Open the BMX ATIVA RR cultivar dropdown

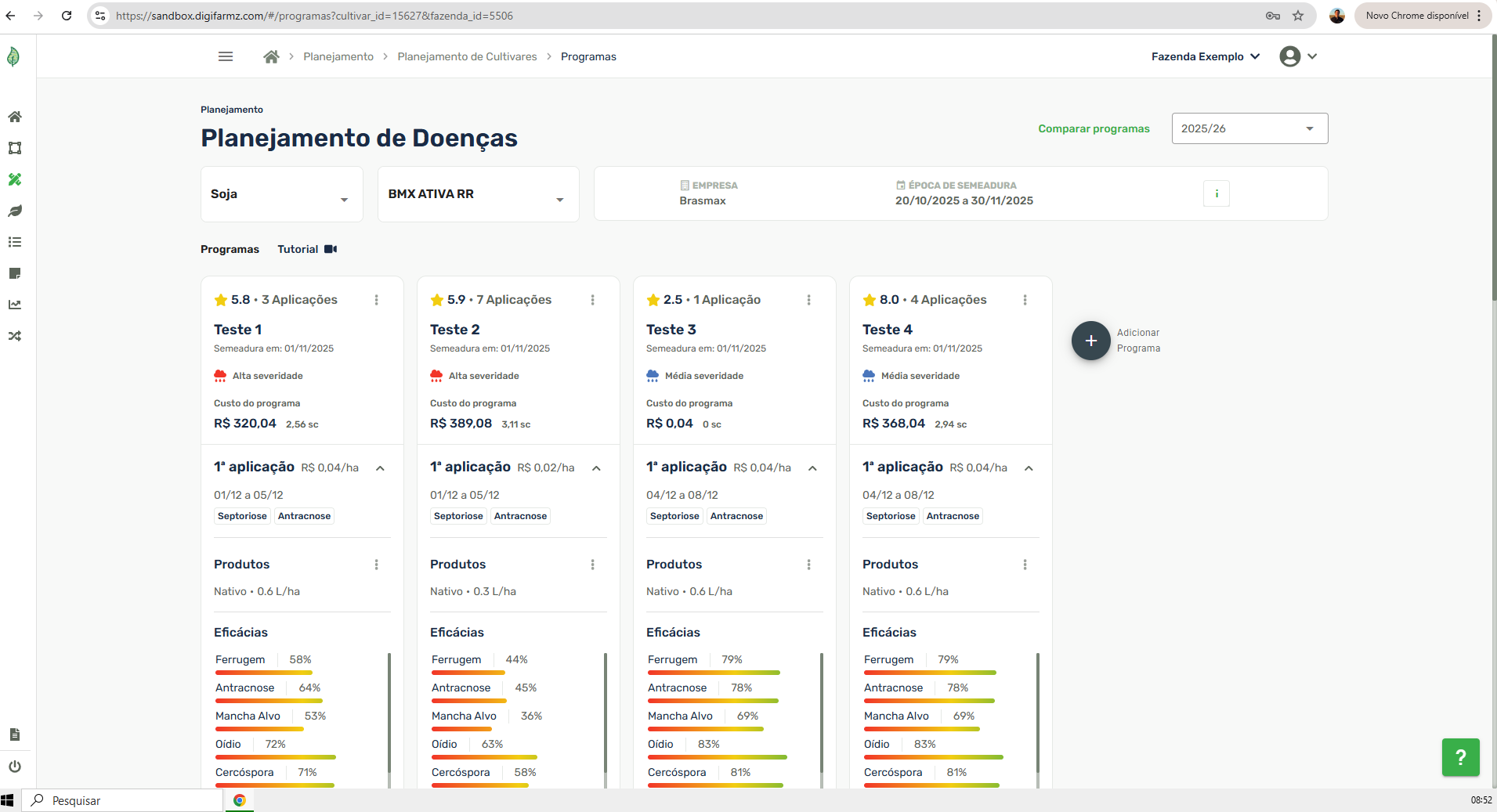(477, 194)
